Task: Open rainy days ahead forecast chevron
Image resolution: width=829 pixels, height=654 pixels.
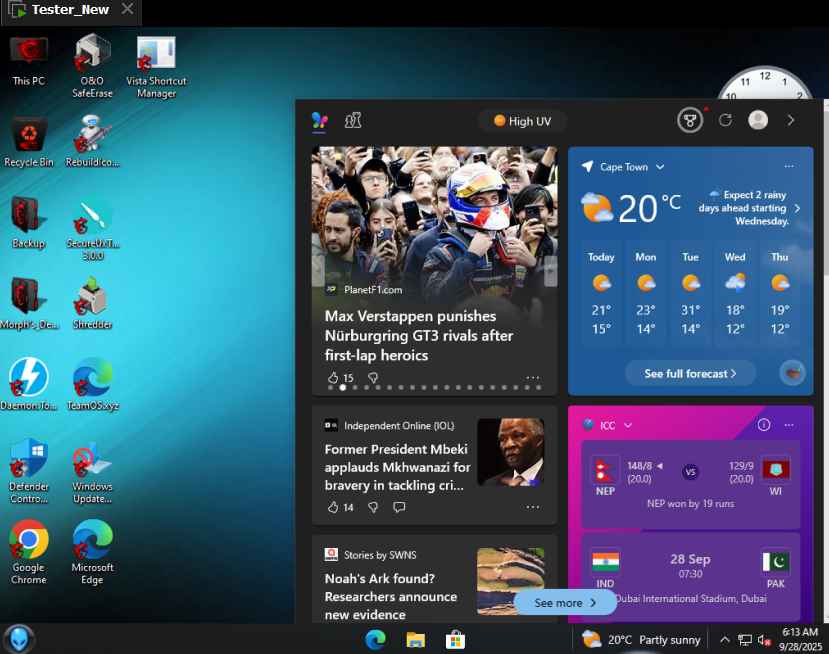Action: (797, 208)
